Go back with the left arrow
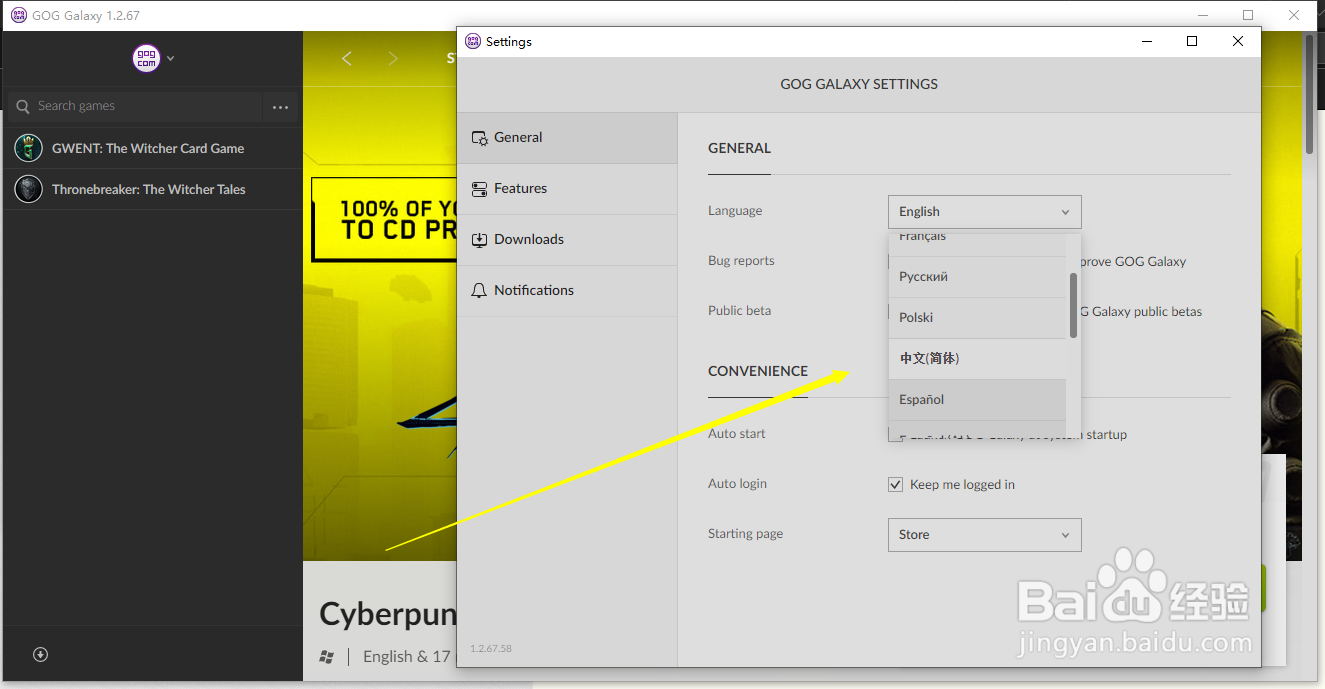The height and width of the screenshot is (689, 1325). pyautogui.click(x=347, y=59)
